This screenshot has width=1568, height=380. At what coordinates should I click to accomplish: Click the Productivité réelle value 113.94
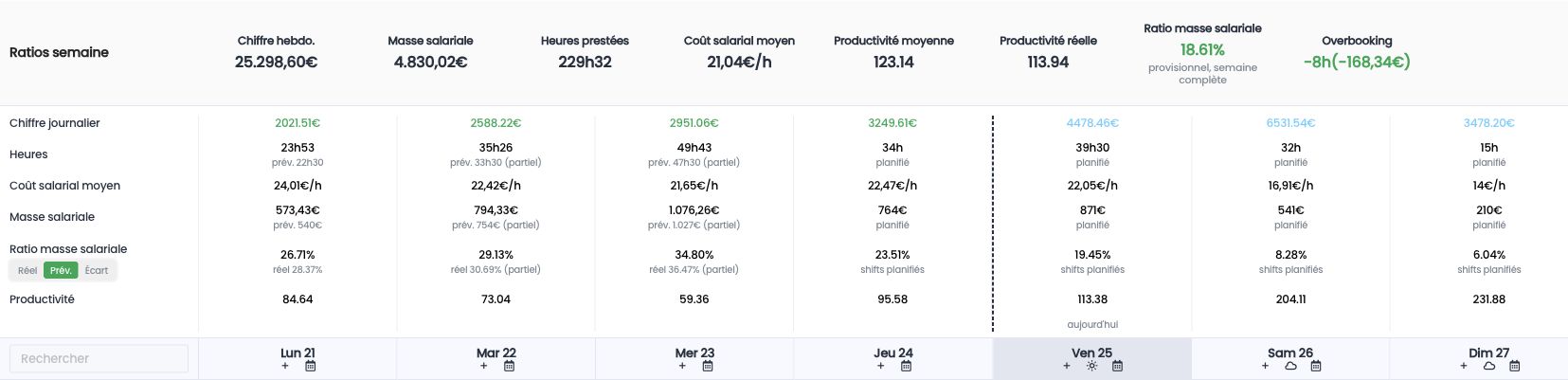coord(1048,62)
